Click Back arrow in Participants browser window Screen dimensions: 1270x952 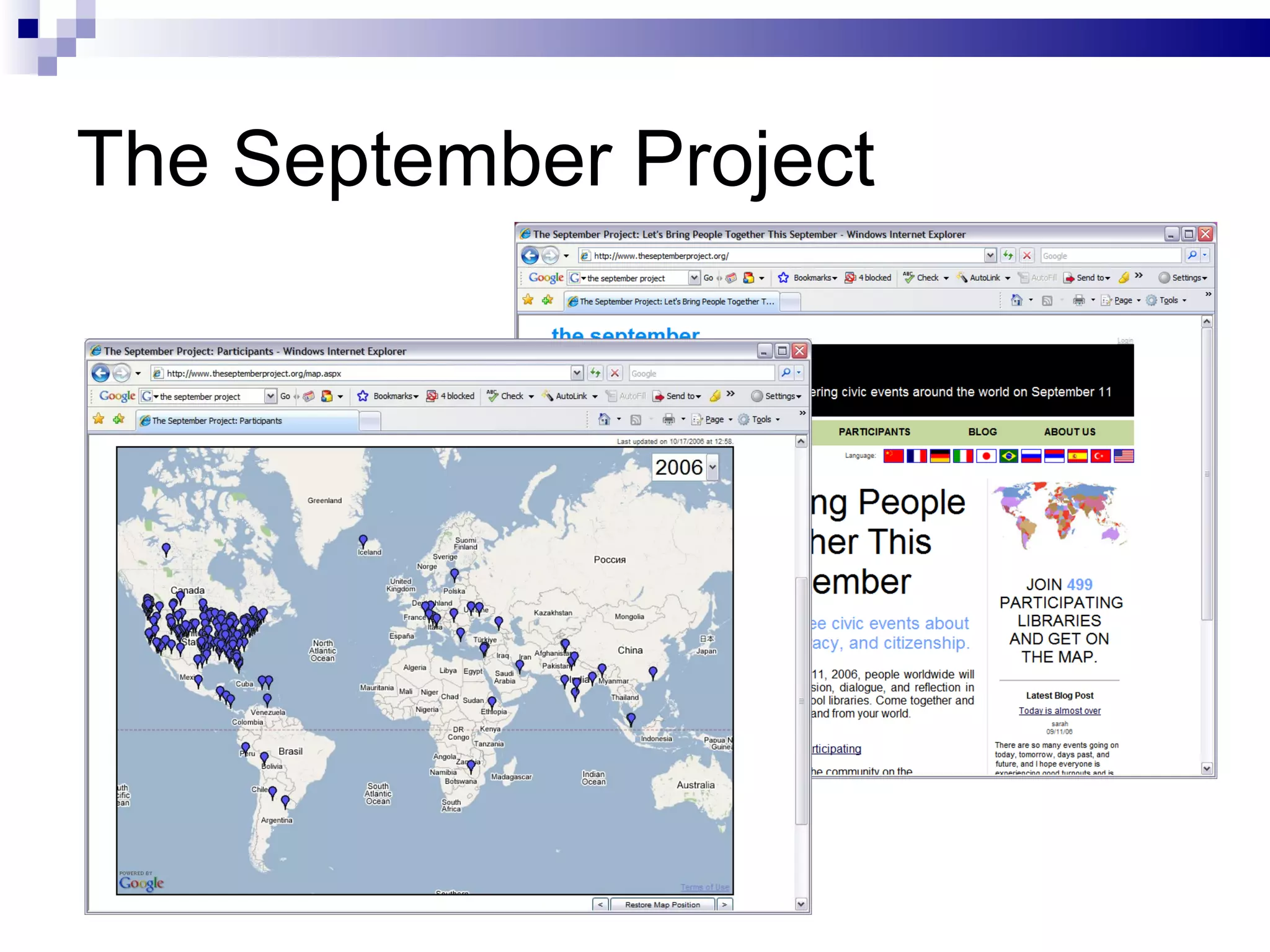(x=100, y=373)
